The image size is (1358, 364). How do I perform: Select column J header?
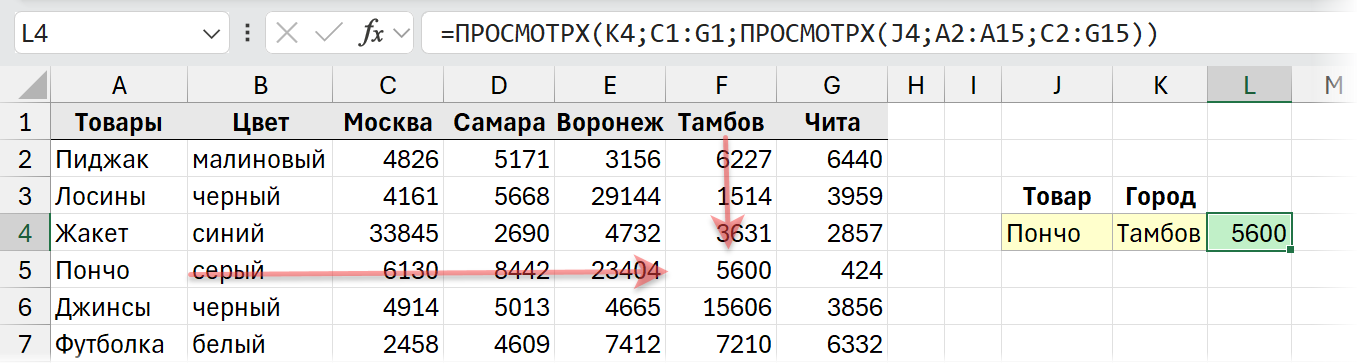pos(1056,86)
